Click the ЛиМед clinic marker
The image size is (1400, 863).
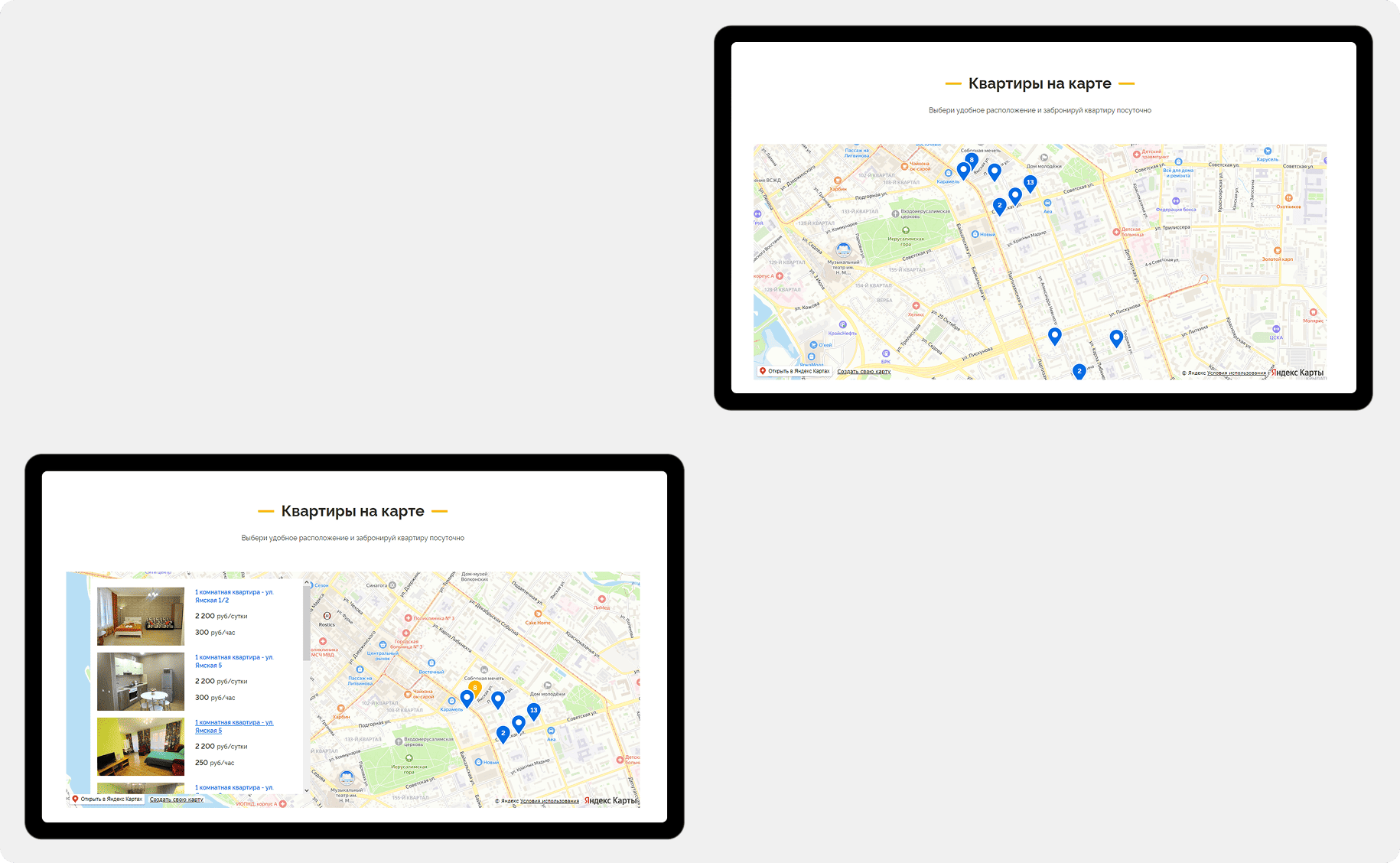pyautogui.click(x=602, y=599)
